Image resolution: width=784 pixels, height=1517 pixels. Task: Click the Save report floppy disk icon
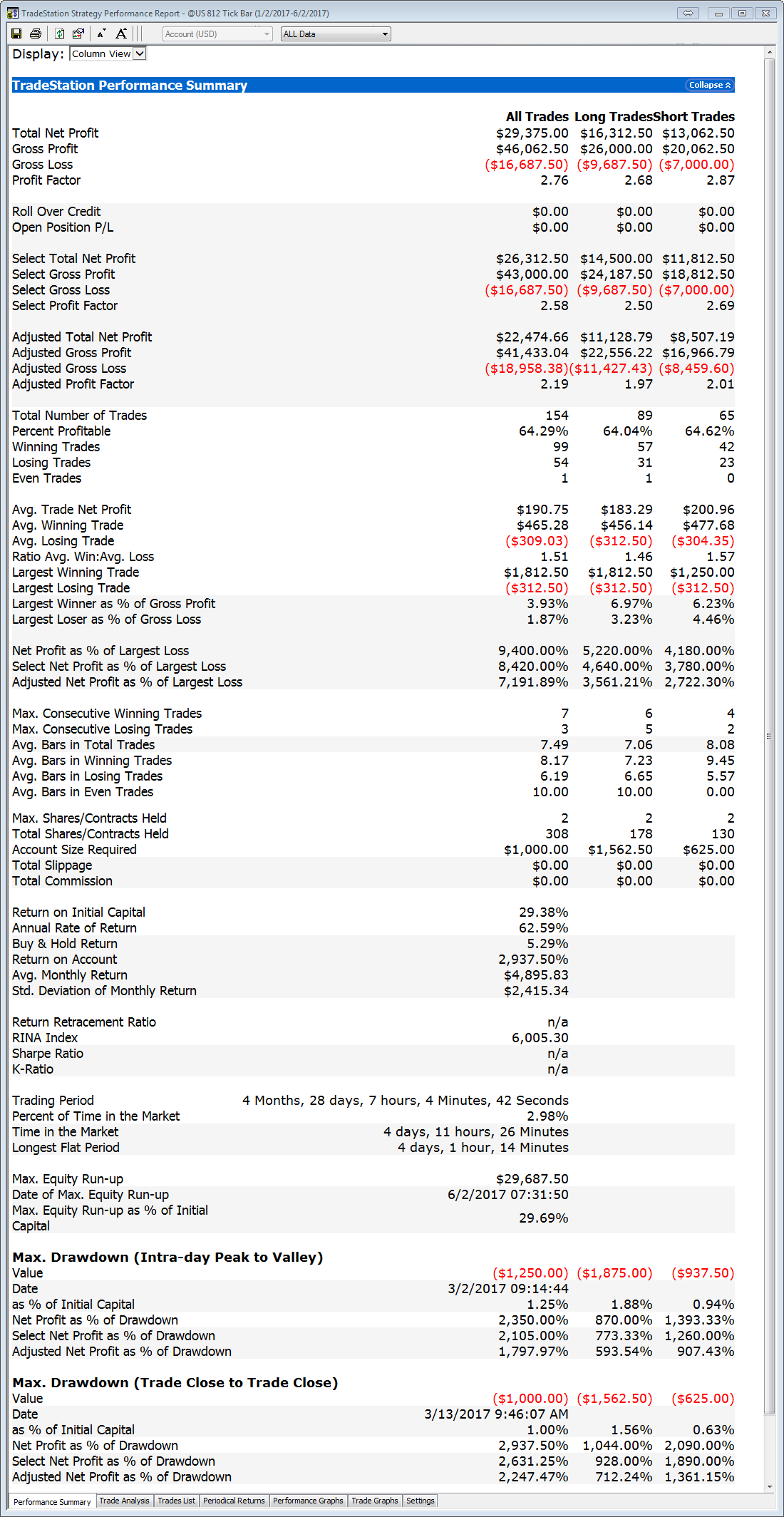point(17,34)
